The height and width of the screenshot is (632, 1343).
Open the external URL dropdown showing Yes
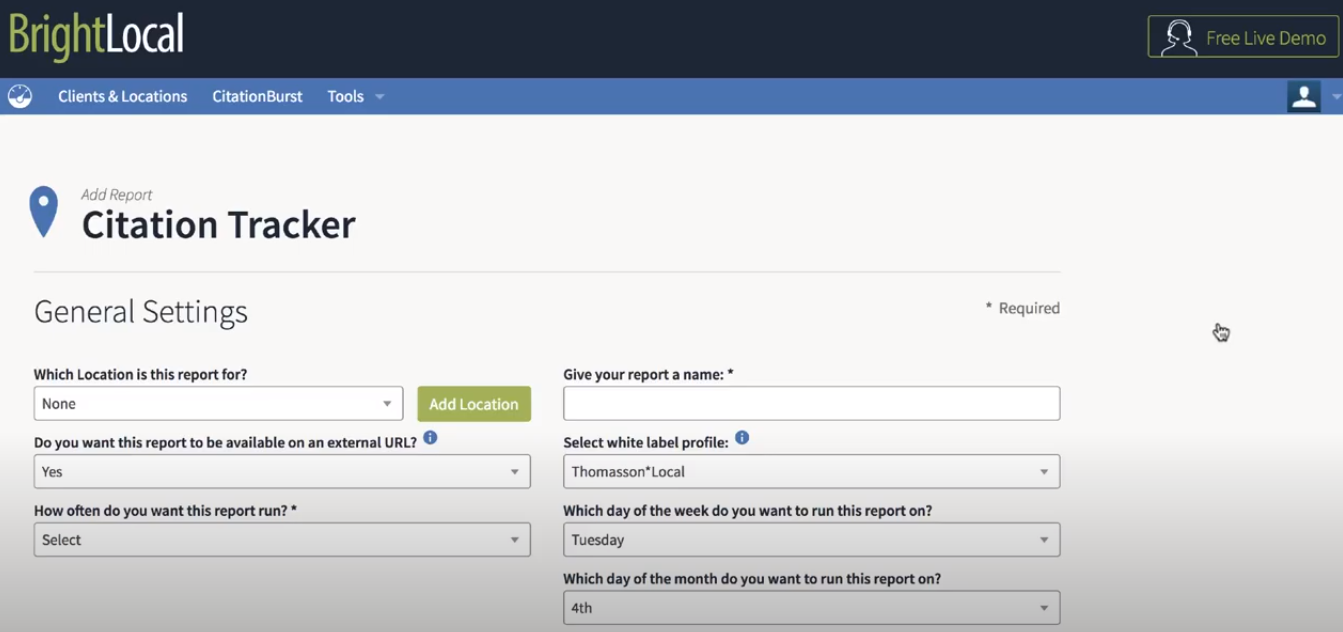pos(282,472)
